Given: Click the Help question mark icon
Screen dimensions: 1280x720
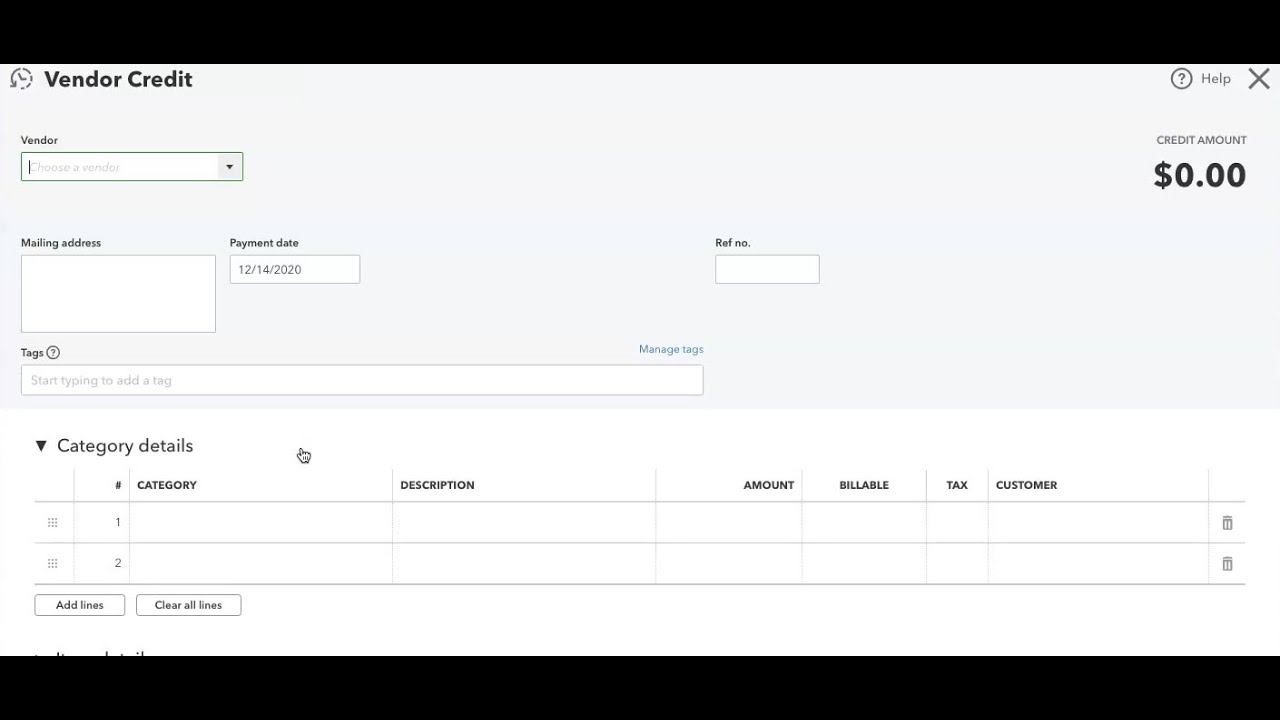Looking at the screenshot, I should click(x=1181, y=79).
